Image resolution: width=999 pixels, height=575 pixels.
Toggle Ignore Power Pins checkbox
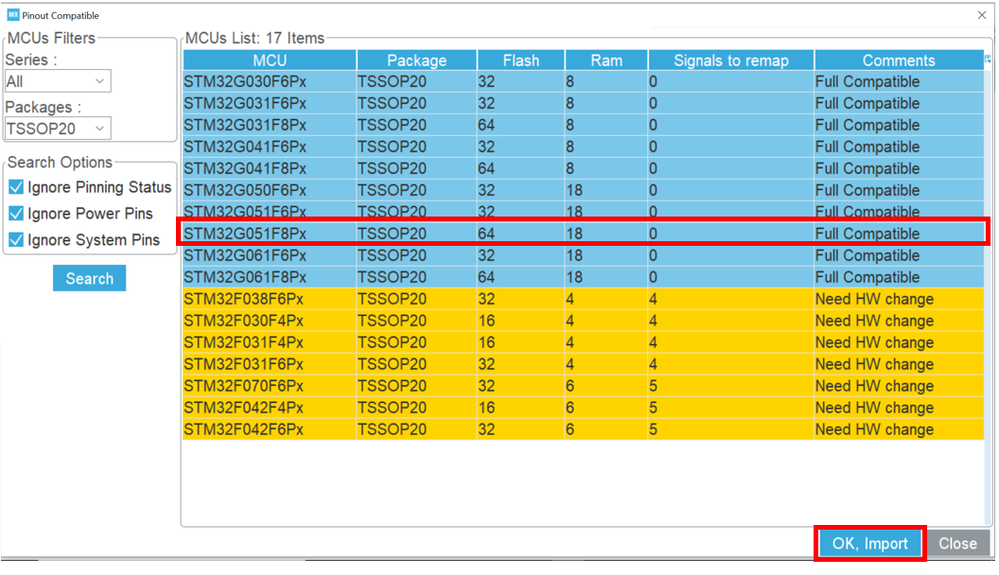click(16, 213)
